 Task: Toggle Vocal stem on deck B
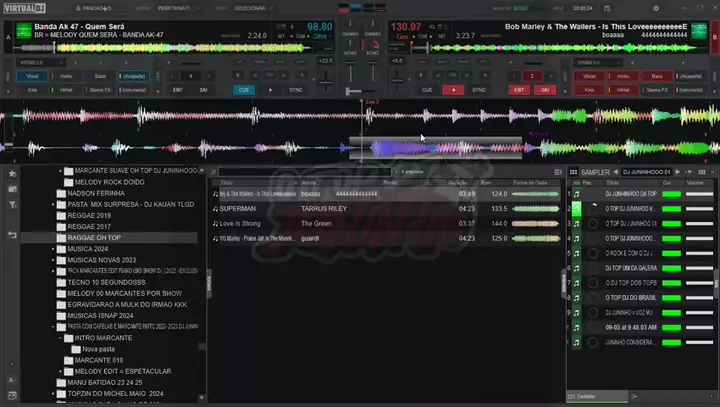[x=589, y=76]
